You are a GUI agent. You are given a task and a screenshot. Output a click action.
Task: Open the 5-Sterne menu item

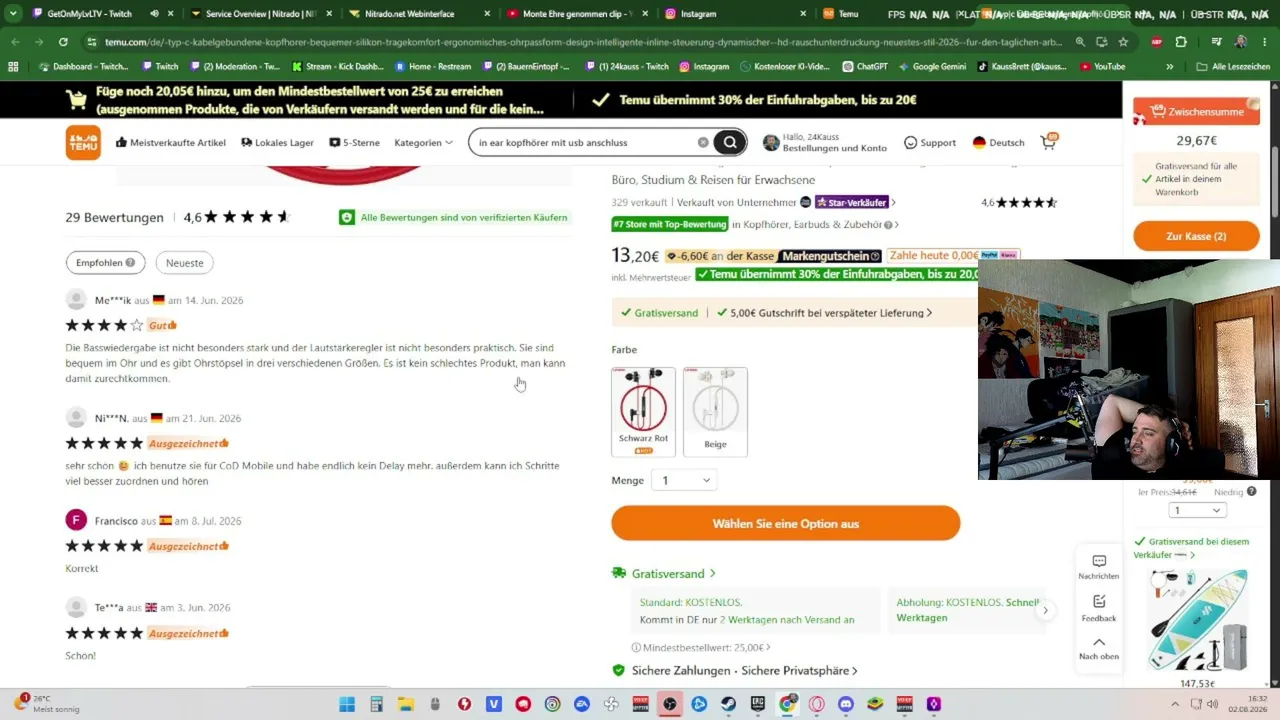(x=354, y=143)
